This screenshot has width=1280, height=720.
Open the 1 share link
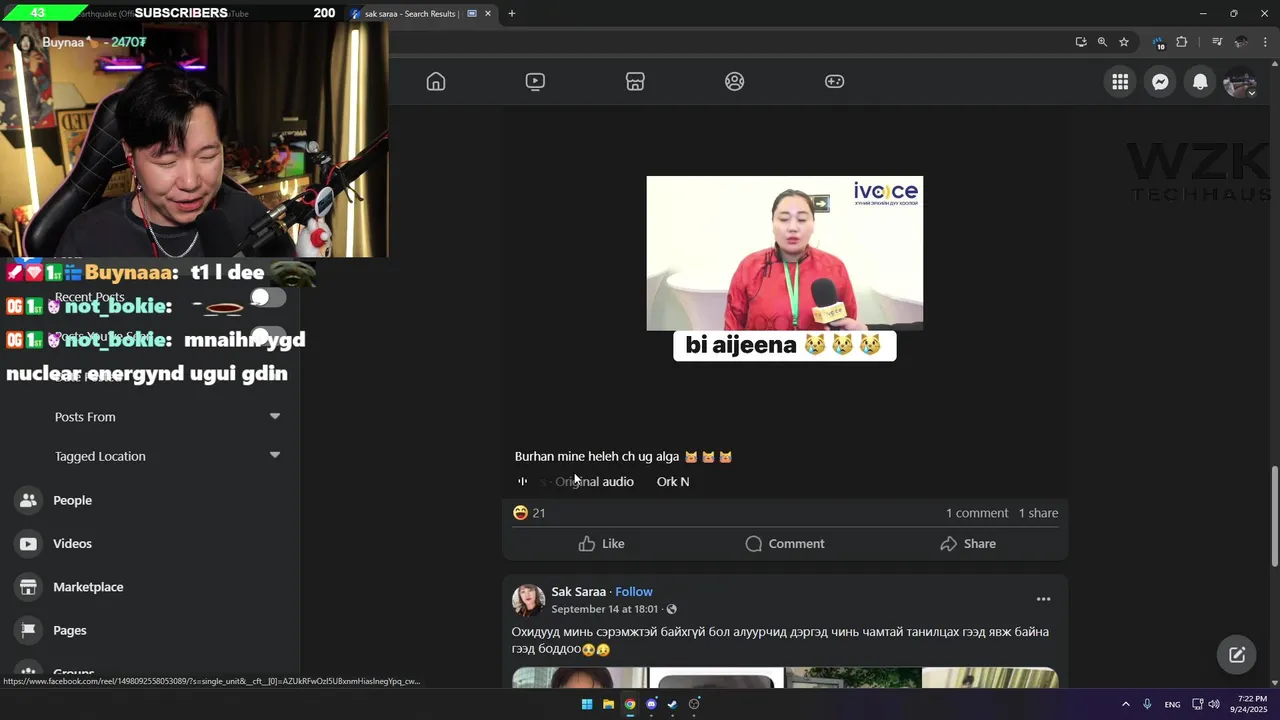point(1038,513)
